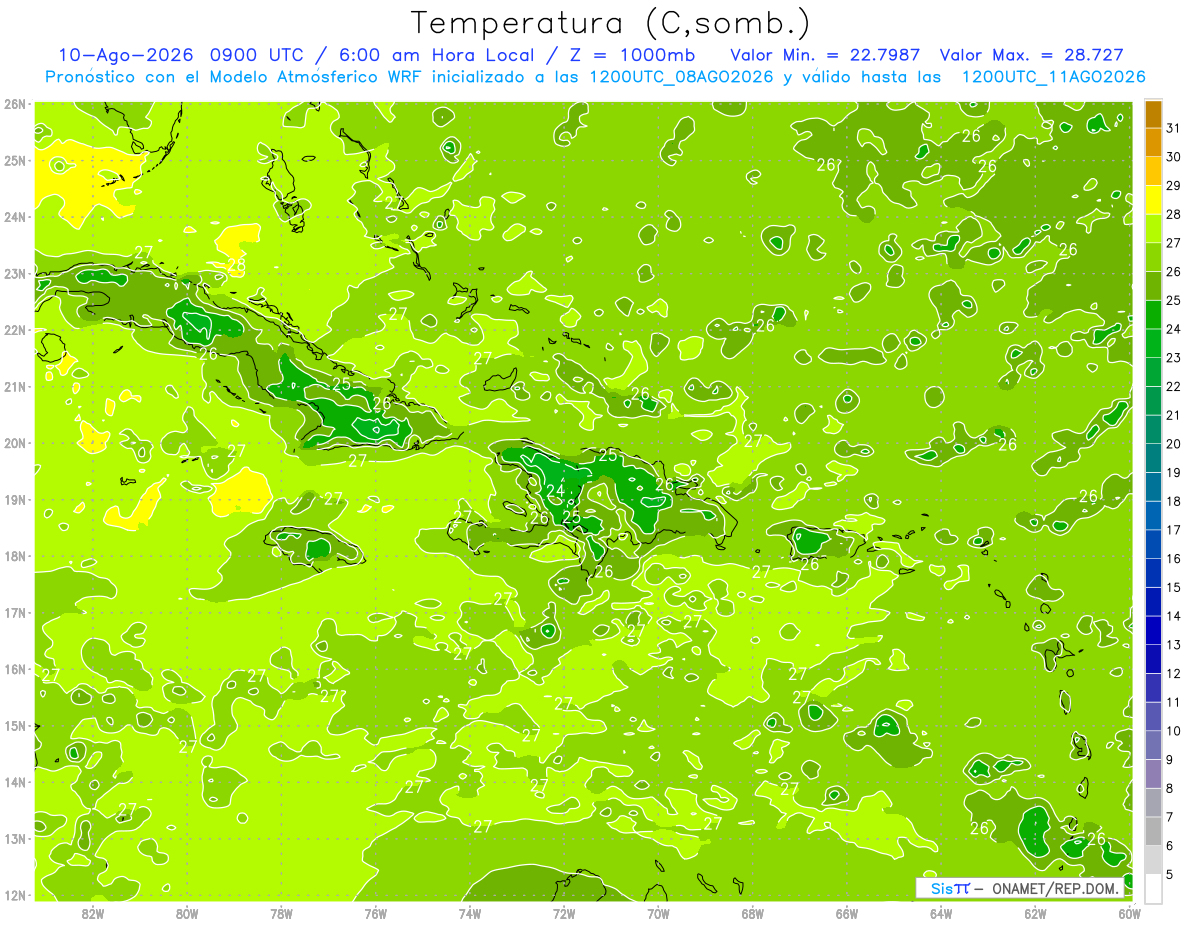Pick the legend swatch between 25 and 26
This screenshot has height=927, width=1200.
tap(1153, 286)
